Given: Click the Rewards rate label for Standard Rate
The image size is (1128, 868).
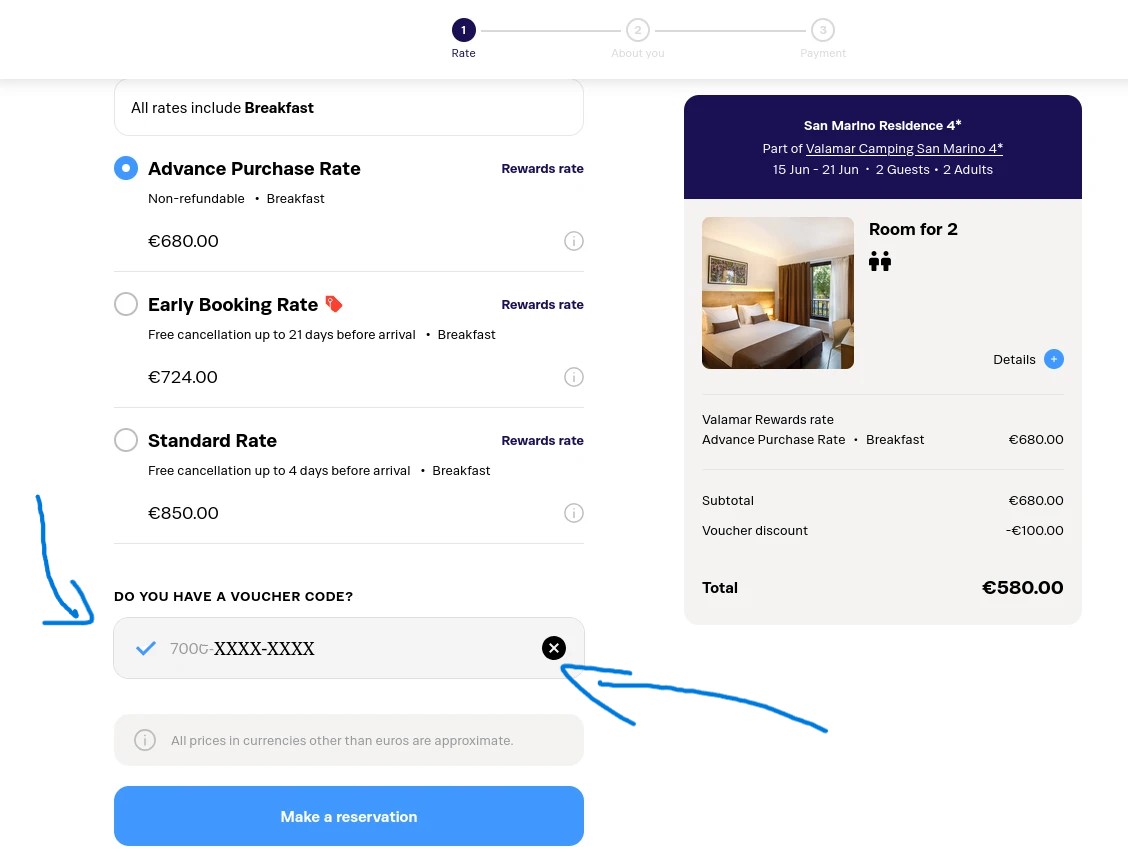Looking at the screenshot, I should coord(542,440).
